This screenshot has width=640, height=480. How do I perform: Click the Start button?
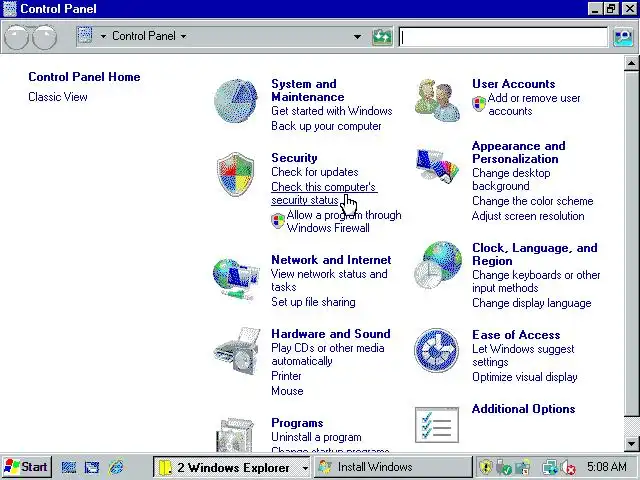pos(27,467)
